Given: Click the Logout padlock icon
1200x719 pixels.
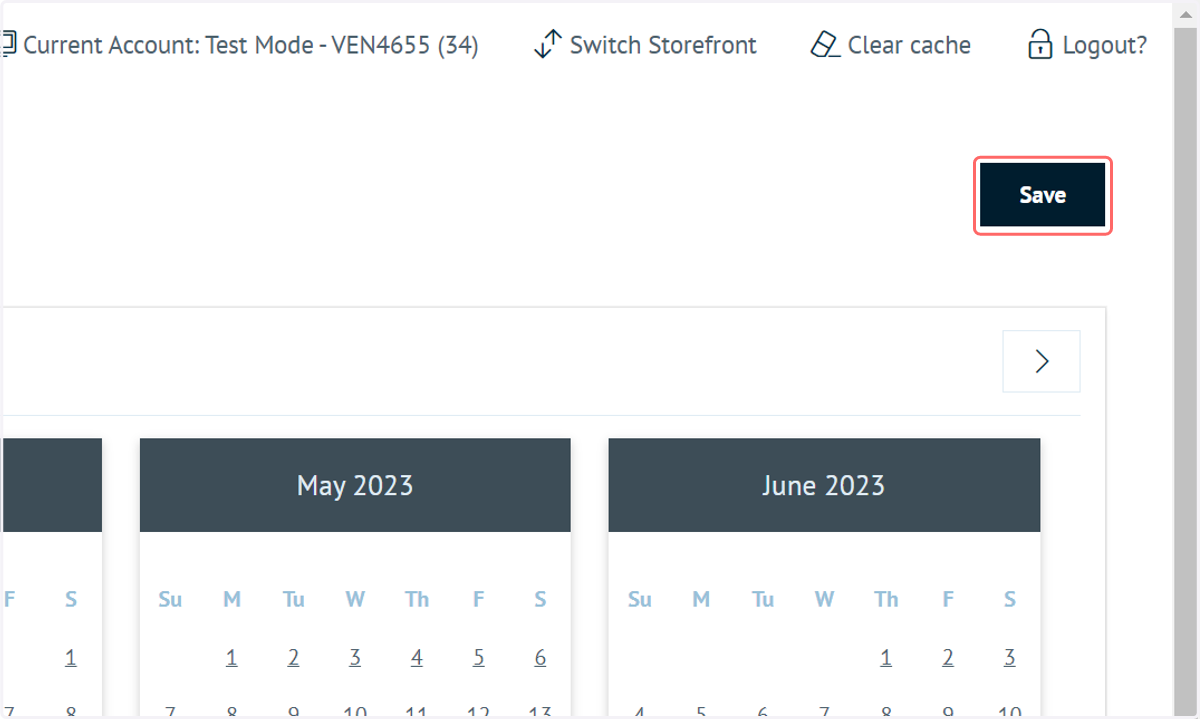Looking at the screenshot, I should pos(1040,44).
